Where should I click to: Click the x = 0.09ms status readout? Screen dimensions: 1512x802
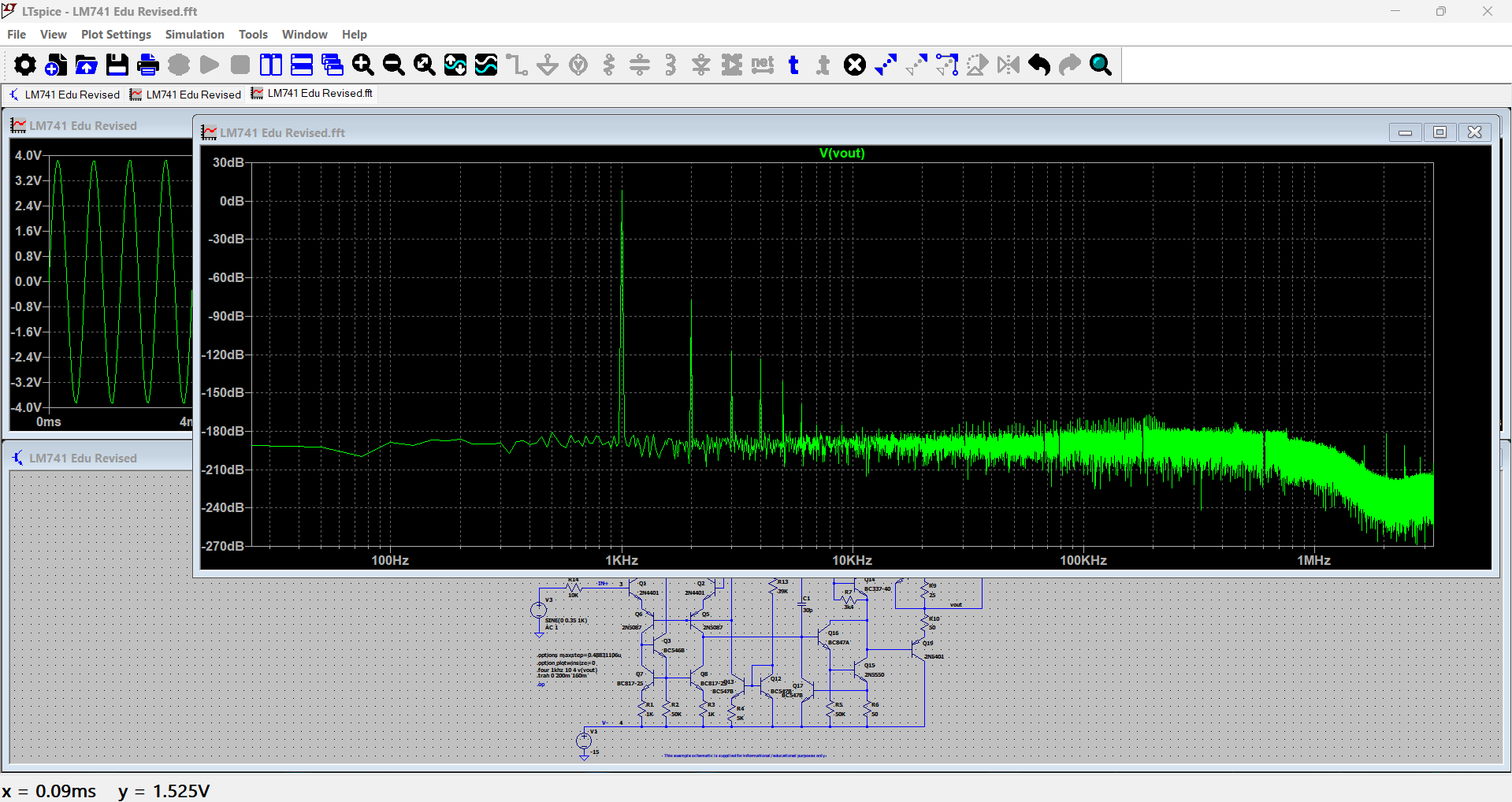pyautogui.click(x=49, y=791)
